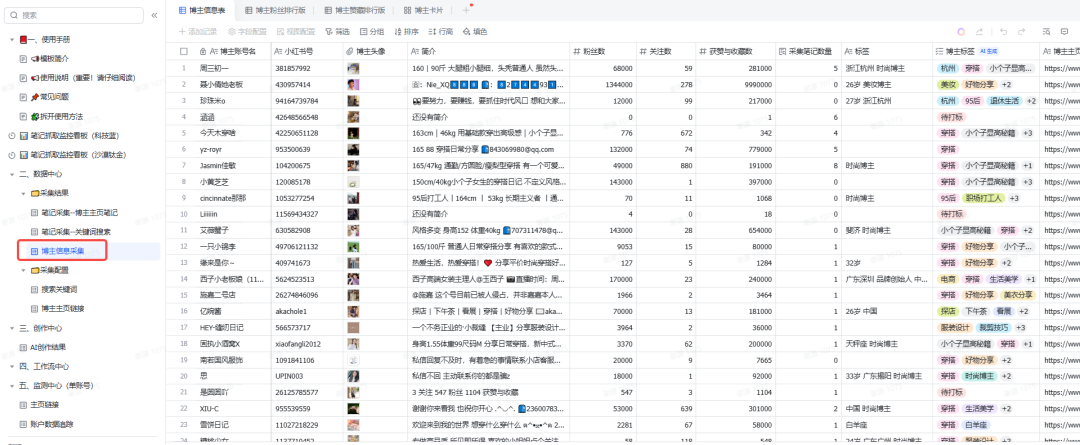Viewport: 1080px width, 445px height.
Task: Open 视图配置 view settings
Action: 296,32
